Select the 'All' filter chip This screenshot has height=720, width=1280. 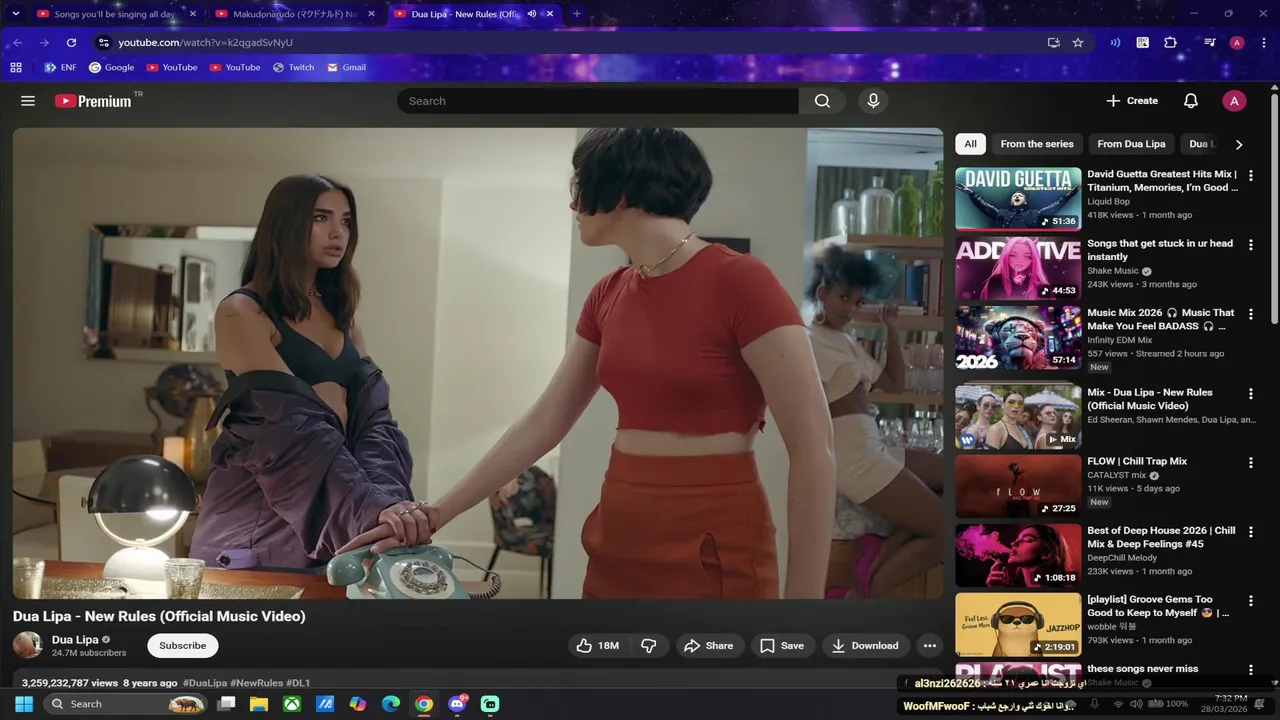click(x=970, y=144)
